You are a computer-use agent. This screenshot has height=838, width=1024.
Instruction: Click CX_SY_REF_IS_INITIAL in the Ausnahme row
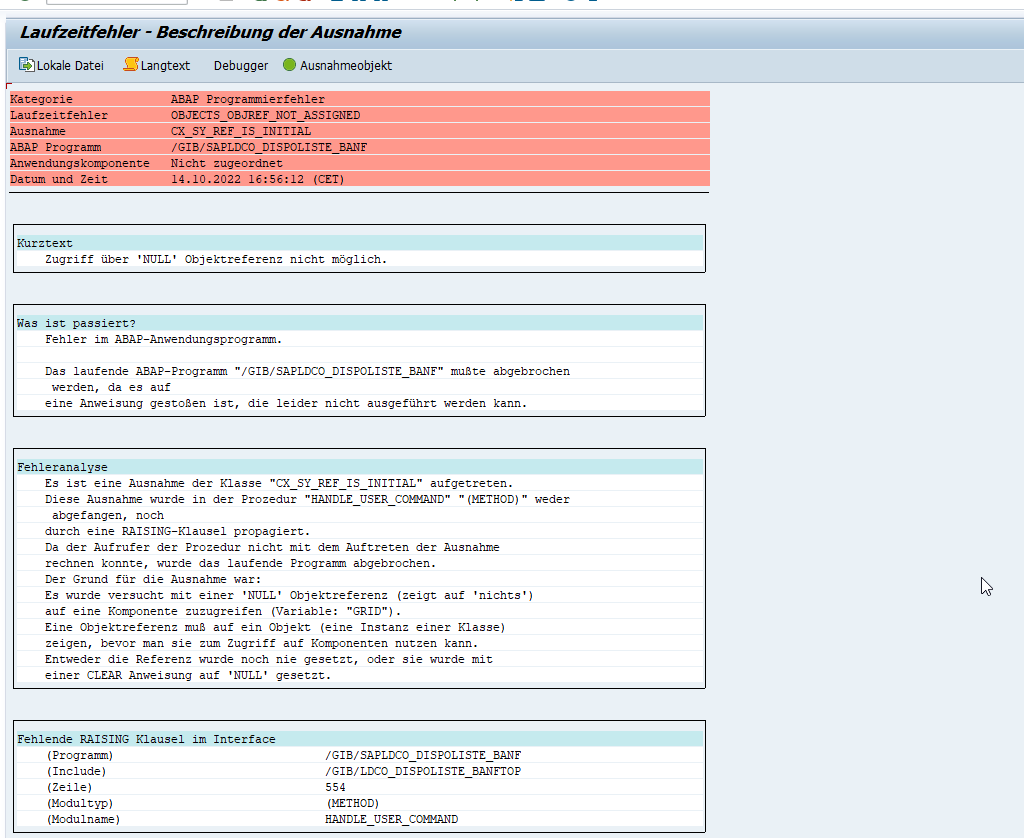(240, 131)
